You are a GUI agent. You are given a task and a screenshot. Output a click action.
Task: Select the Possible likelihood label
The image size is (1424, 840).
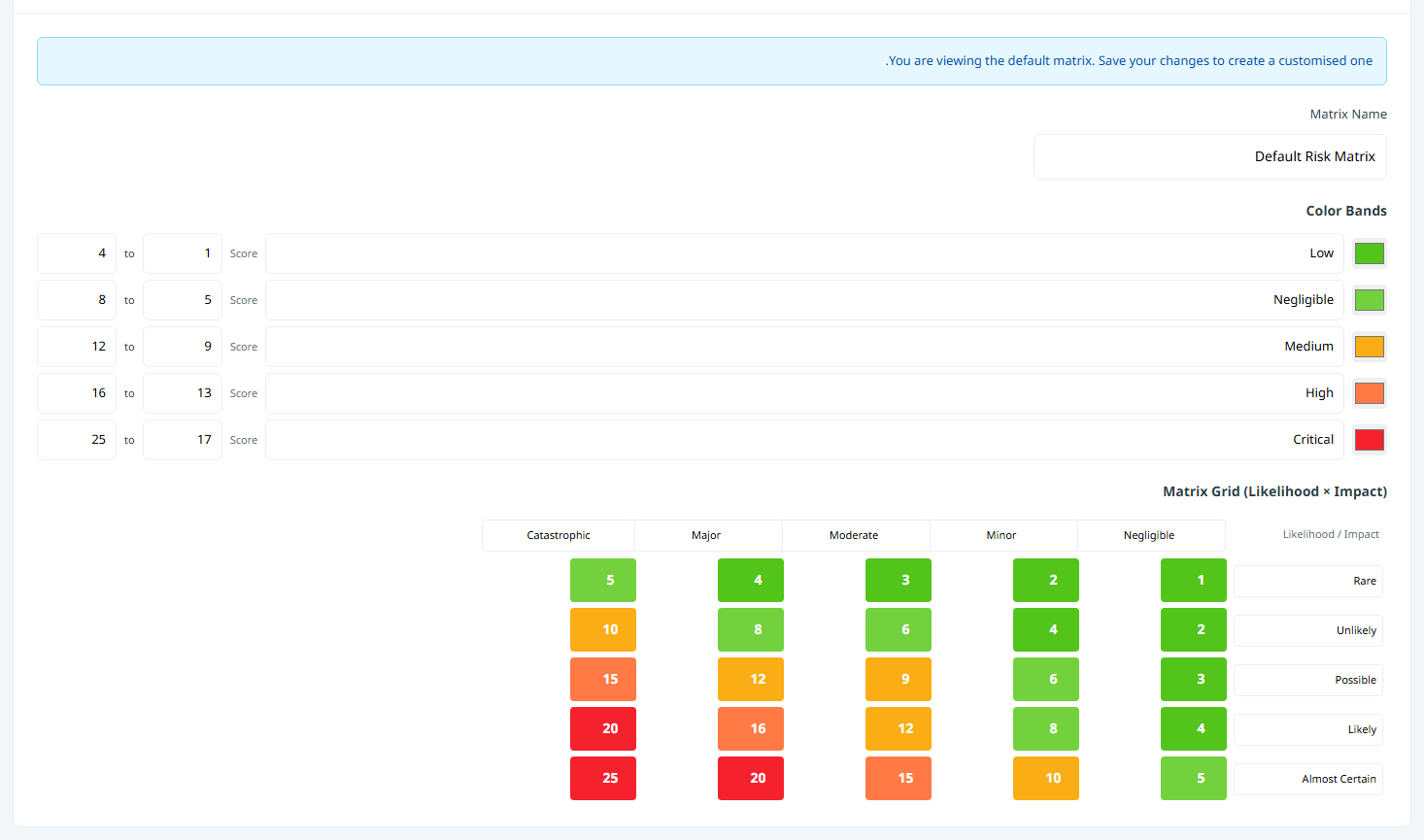(1308, 681)
